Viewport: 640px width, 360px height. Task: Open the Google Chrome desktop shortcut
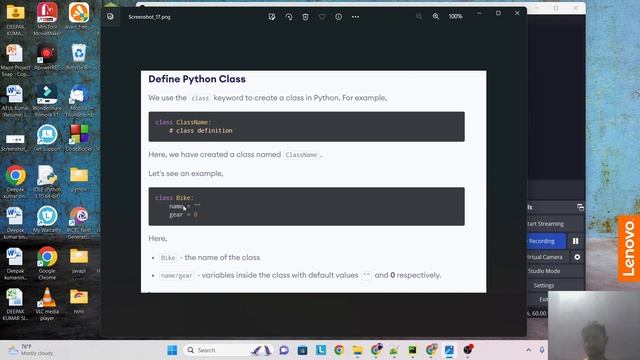pyautogui.click(x=47, y=263)
